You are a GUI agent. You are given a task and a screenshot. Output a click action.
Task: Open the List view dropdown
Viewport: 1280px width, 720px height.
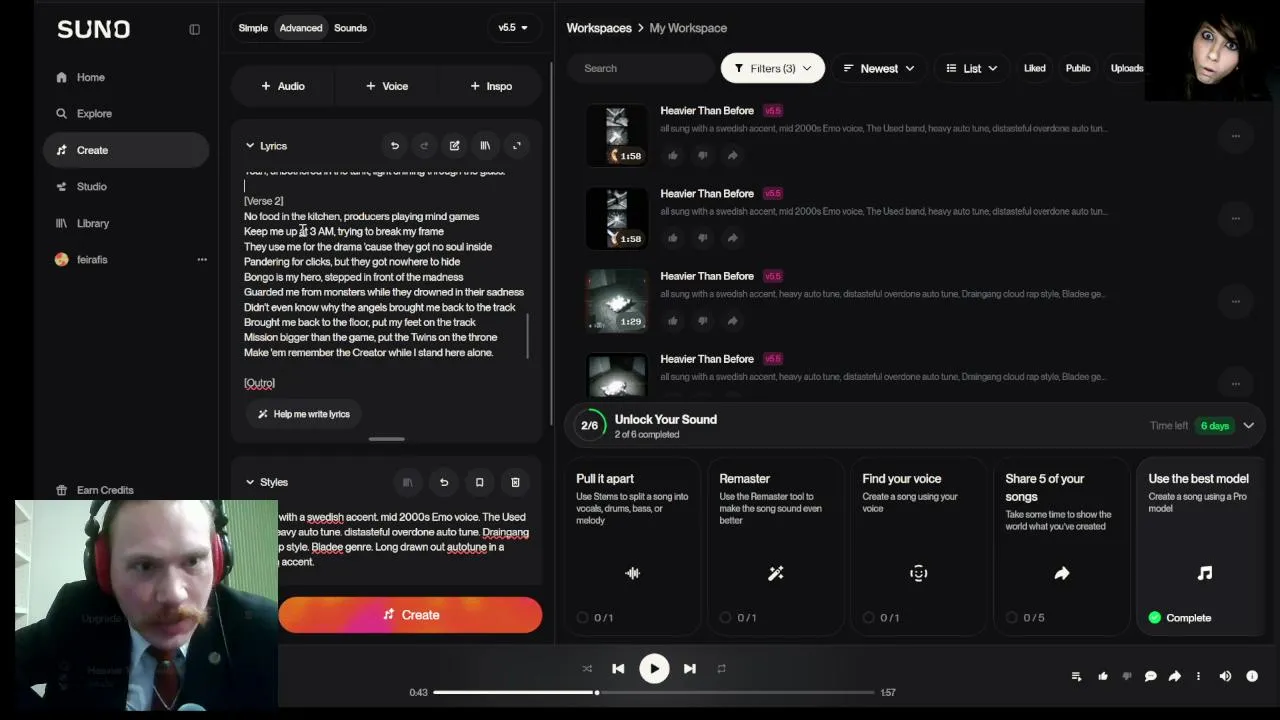pyautogui.click(x=972, y=68)
